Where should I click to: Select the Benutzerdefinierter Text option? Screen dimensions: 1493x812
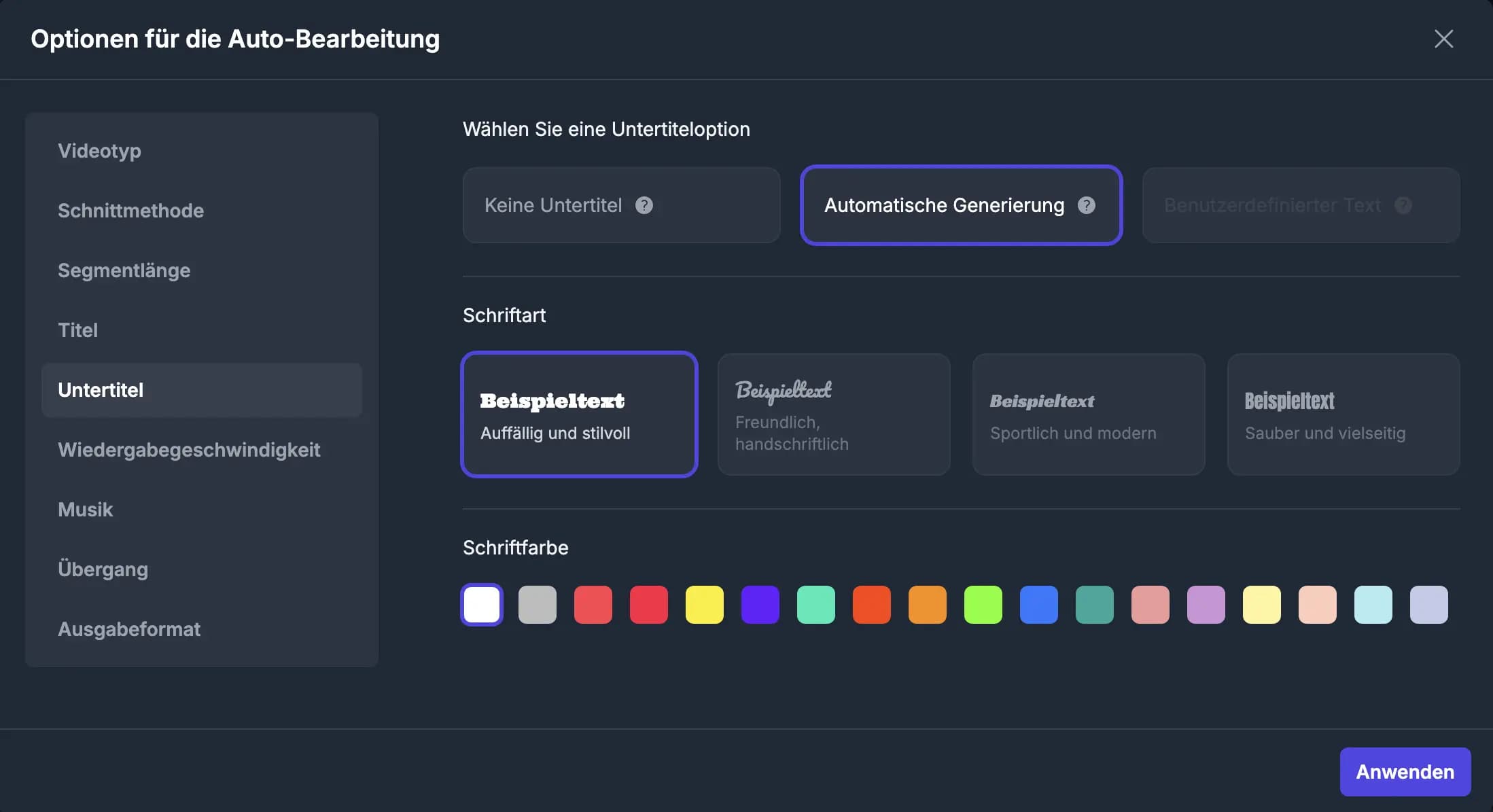click(1278, 205)
